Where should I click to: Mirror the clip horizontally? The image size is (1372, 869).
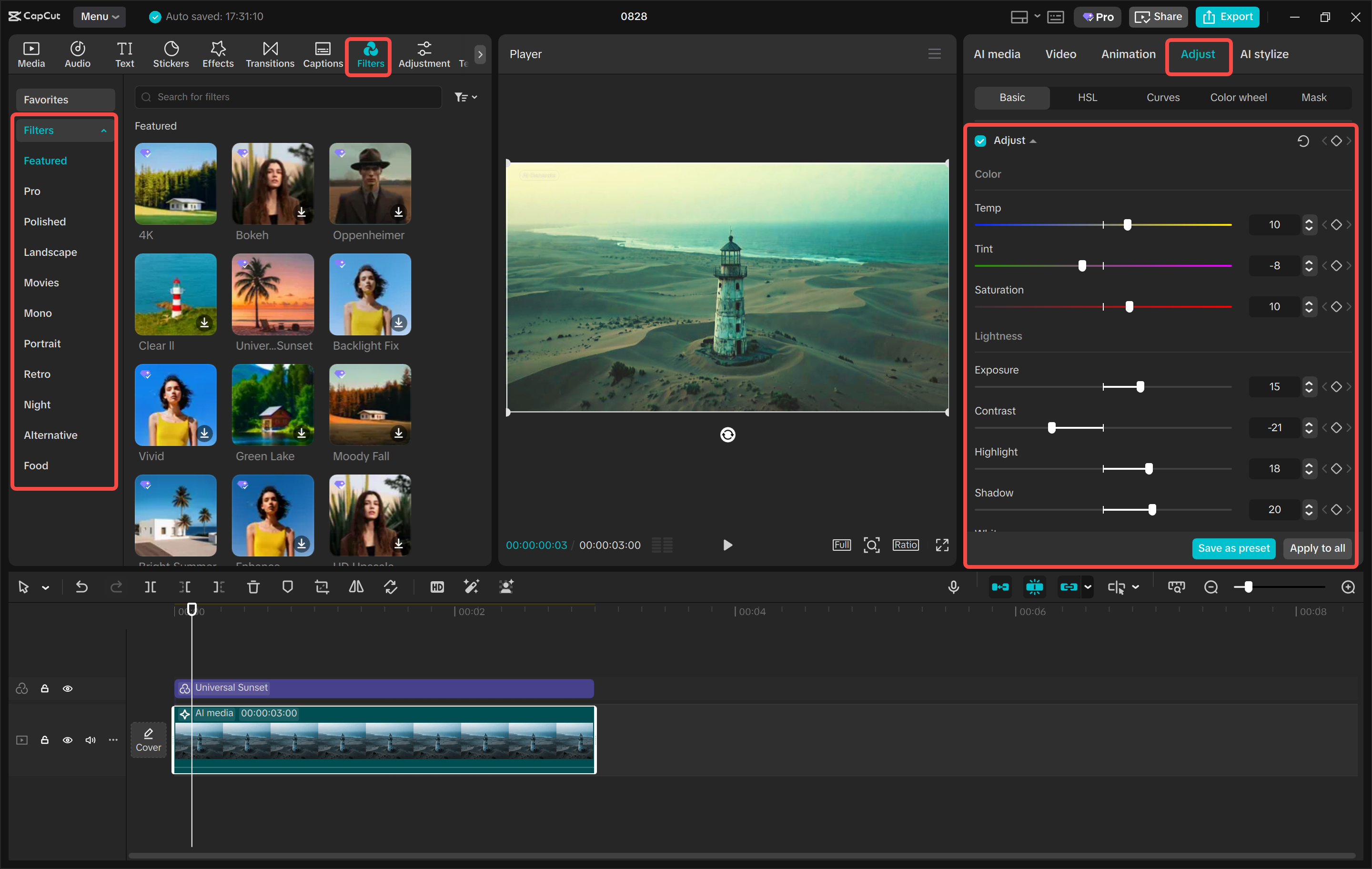[356, 586]
